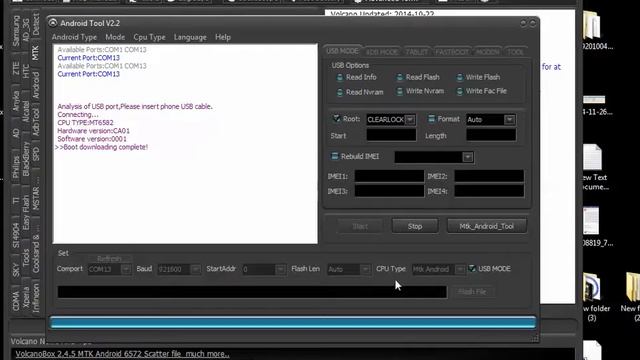Screen dimensions: 640x360
Task: Switch to the ADB MODE tab
Action: pos(382,52)
